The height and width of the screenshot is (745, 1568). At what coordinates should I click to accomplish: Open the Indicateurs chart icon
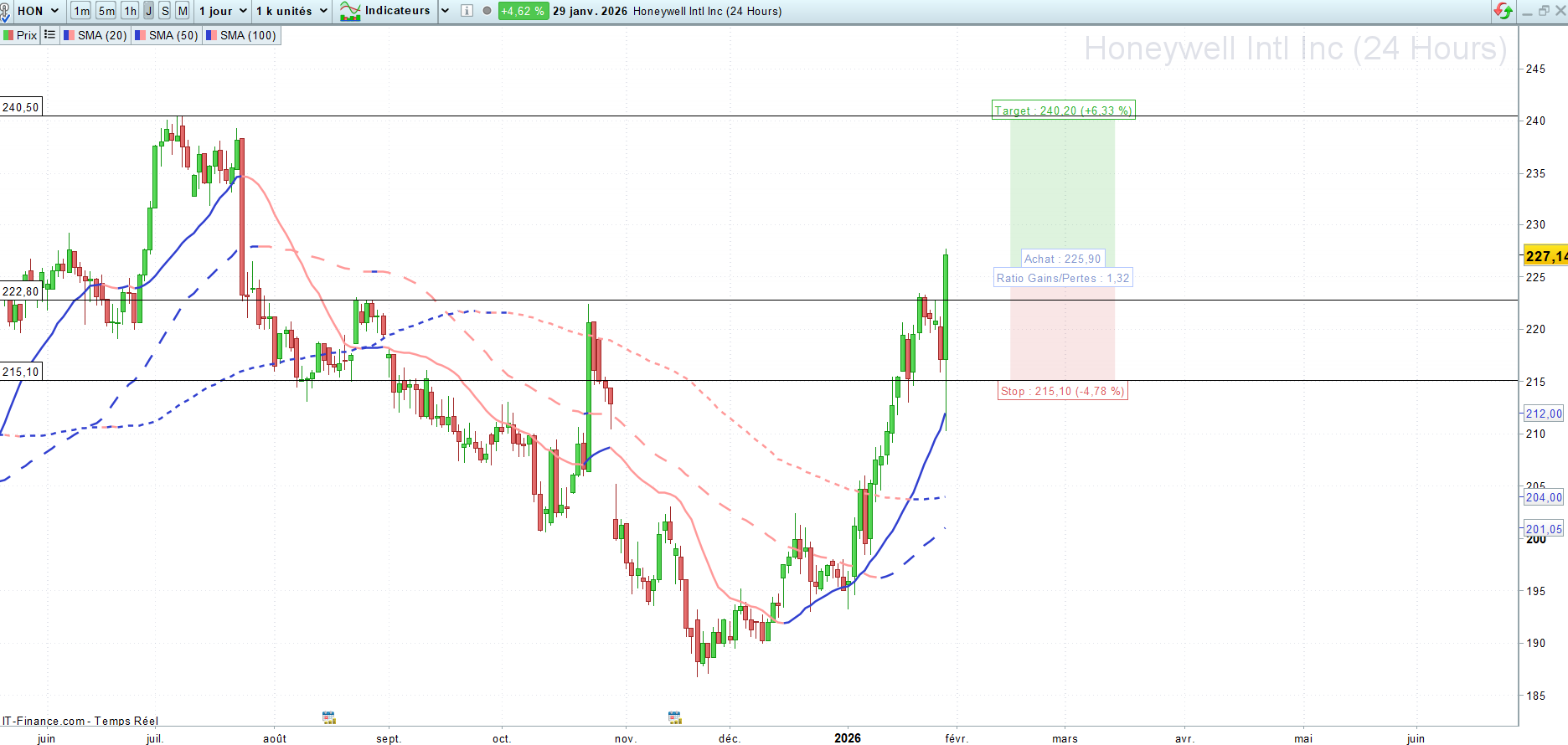coord(350,11)
